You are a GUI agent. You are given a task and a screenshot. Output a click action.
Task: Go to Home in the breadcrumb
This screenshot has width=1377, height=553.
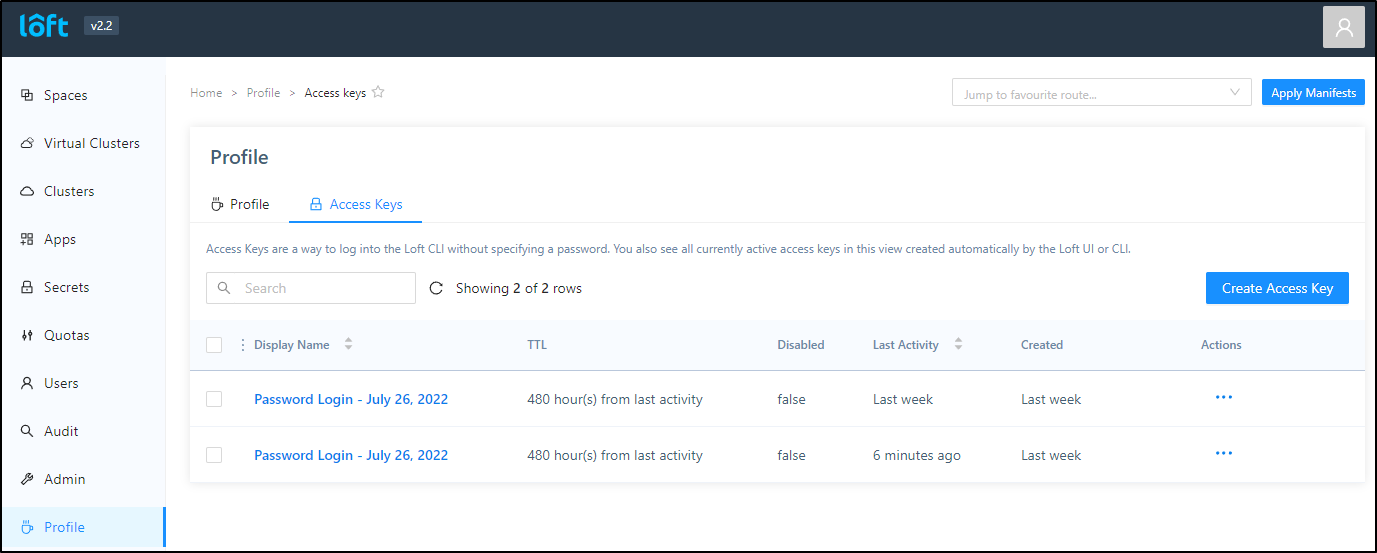pyautogui.click(x=206, y=93)
